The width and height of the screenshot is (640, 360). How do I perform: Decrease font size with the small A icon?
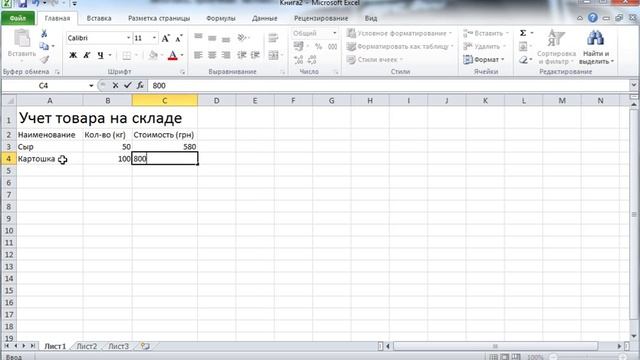(x=179, y=38)
